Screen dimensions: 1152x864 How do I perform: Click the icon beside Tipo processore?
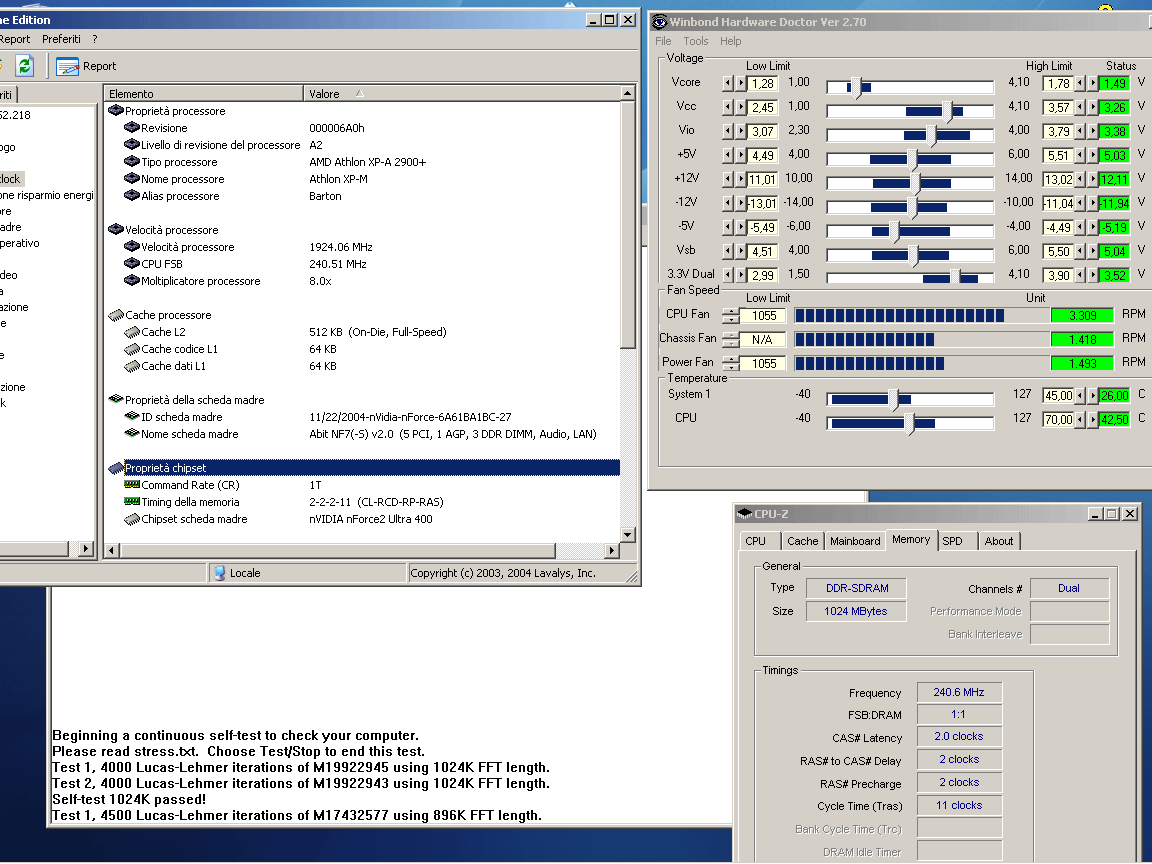pyautogui.click(x=132, y=162)
